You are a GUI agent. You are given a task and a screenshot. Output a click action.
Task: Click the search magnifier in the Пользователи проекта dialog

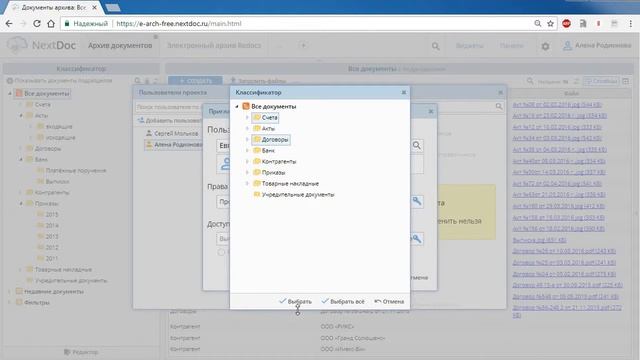click(499, 106)
